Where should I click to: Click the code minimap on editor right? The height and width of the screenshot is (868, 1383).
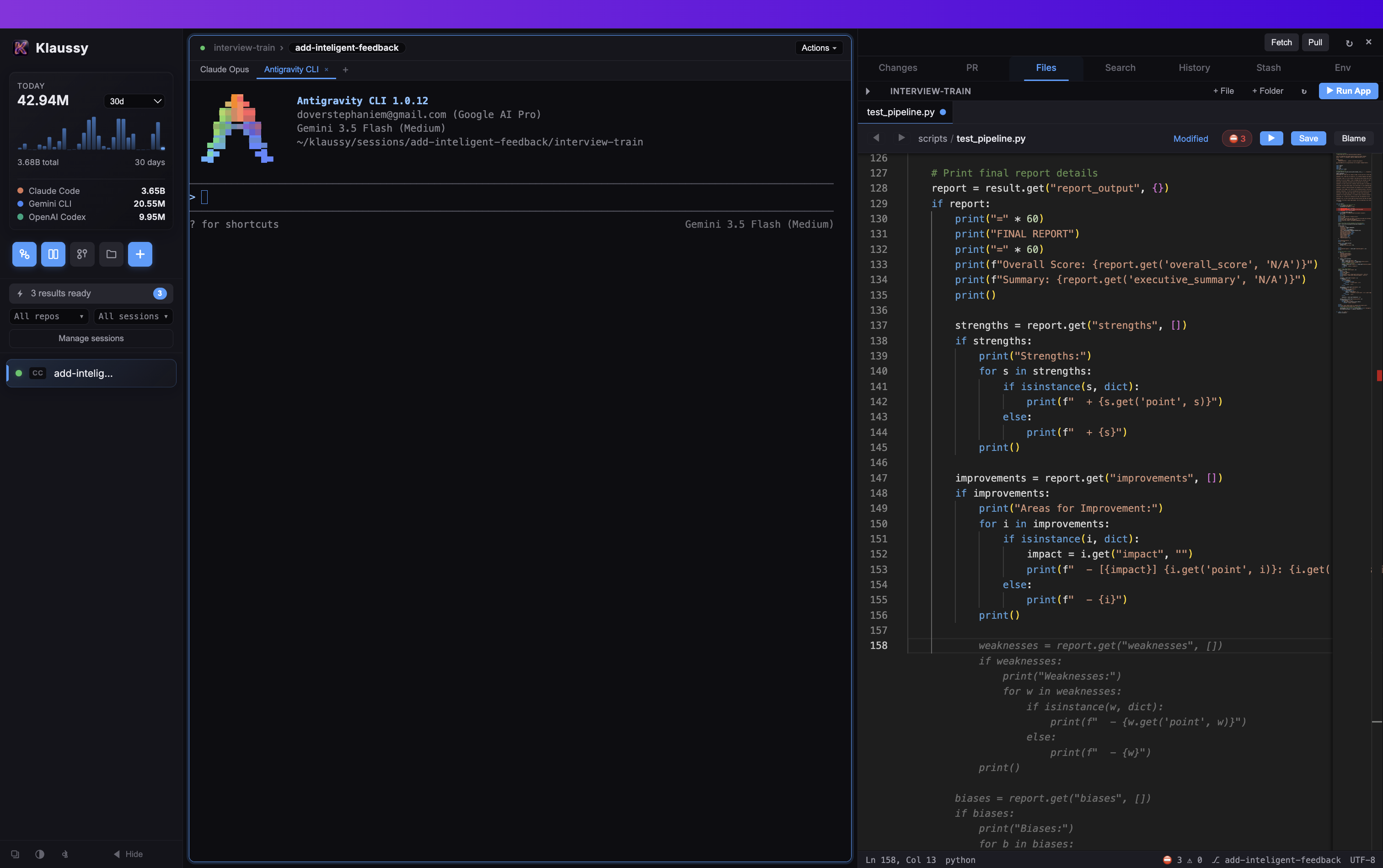[1352, 232]
